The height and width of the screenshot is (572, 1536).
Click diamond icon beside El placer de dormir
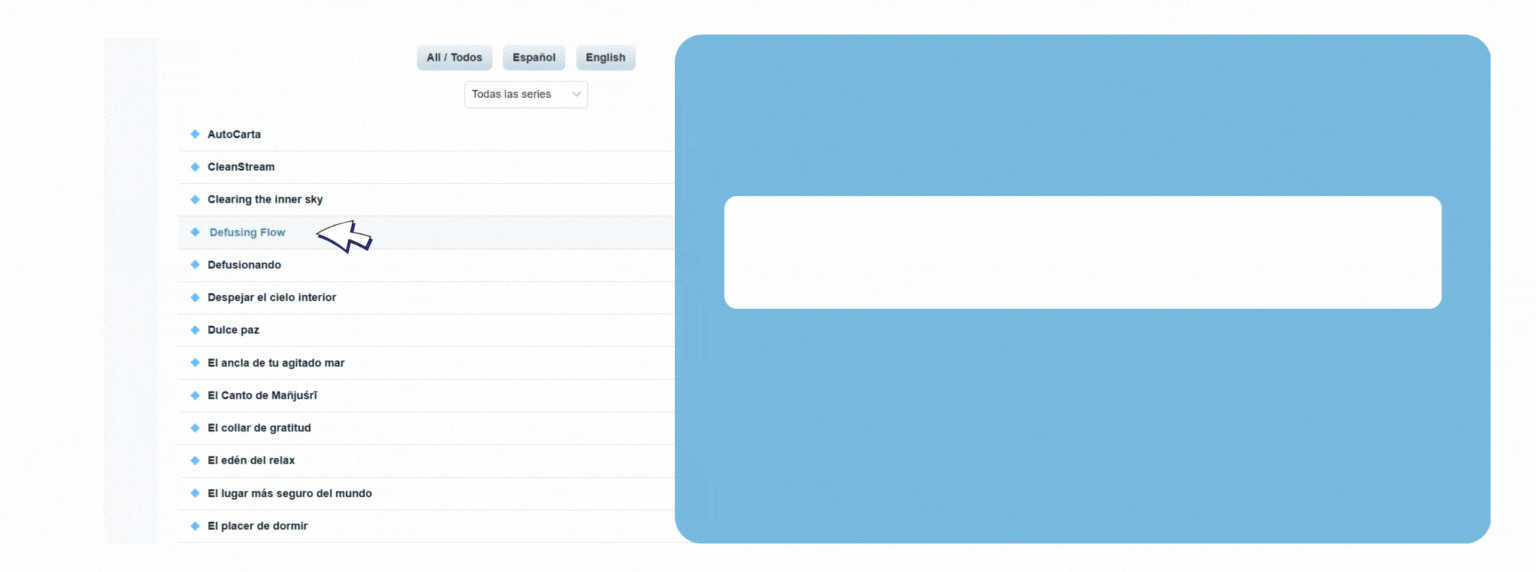[195, 526]
